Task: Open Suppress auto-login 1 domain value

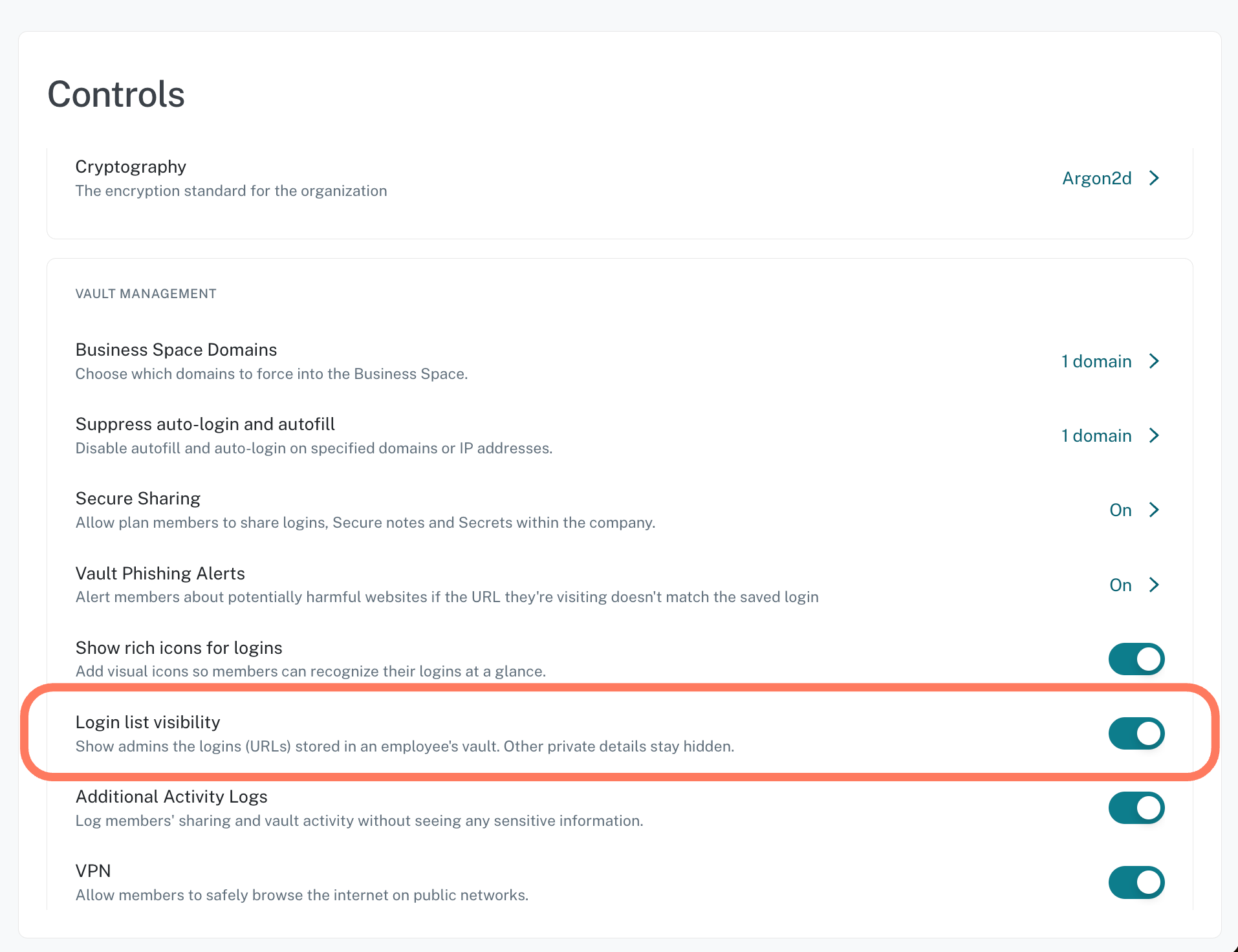Action: 1096,436
